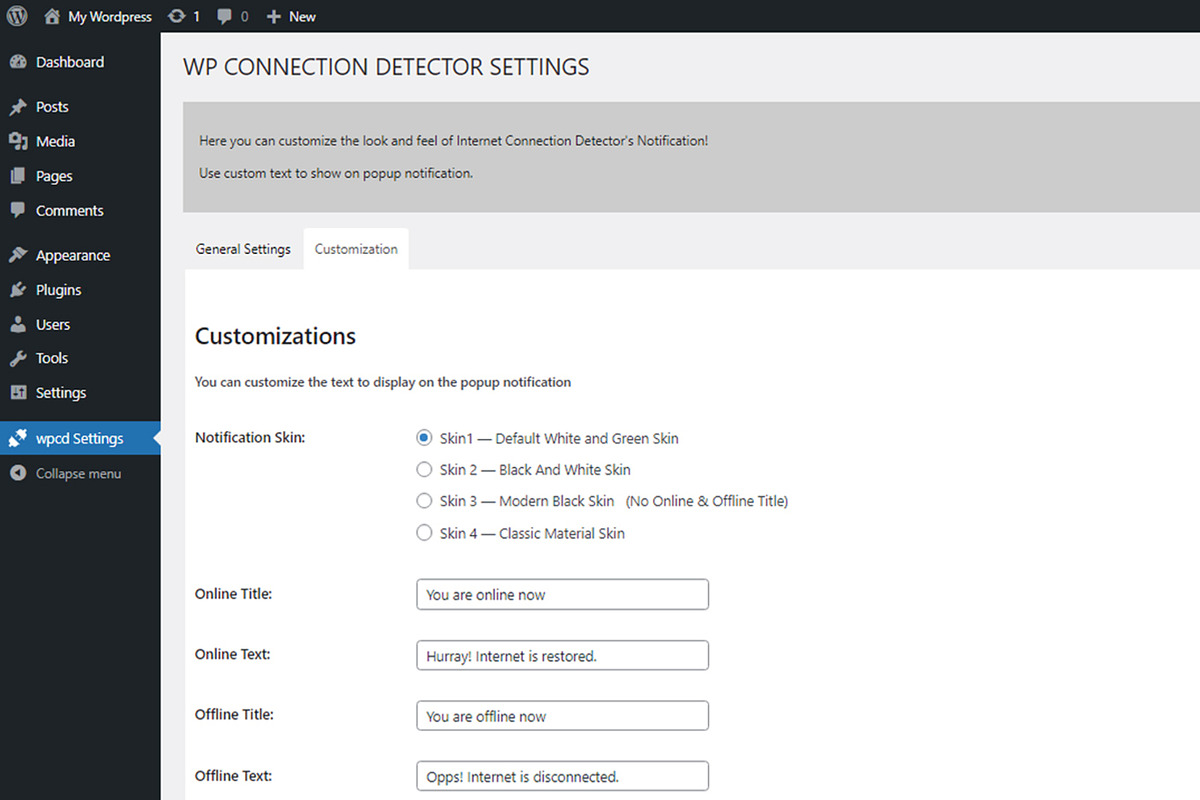This screenshot has height=800, width=1200.
Task: Click the Online Title input field
Action: point(562,594)
